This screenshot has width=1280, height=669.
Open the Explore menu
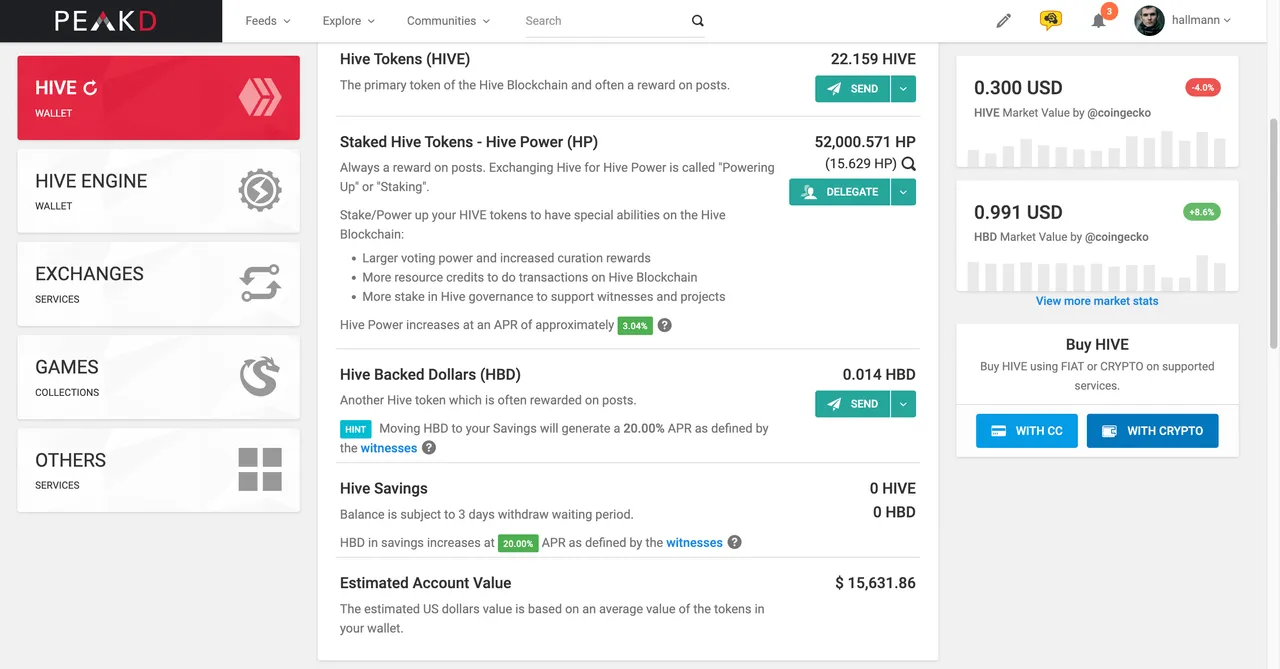coord(348,21)
